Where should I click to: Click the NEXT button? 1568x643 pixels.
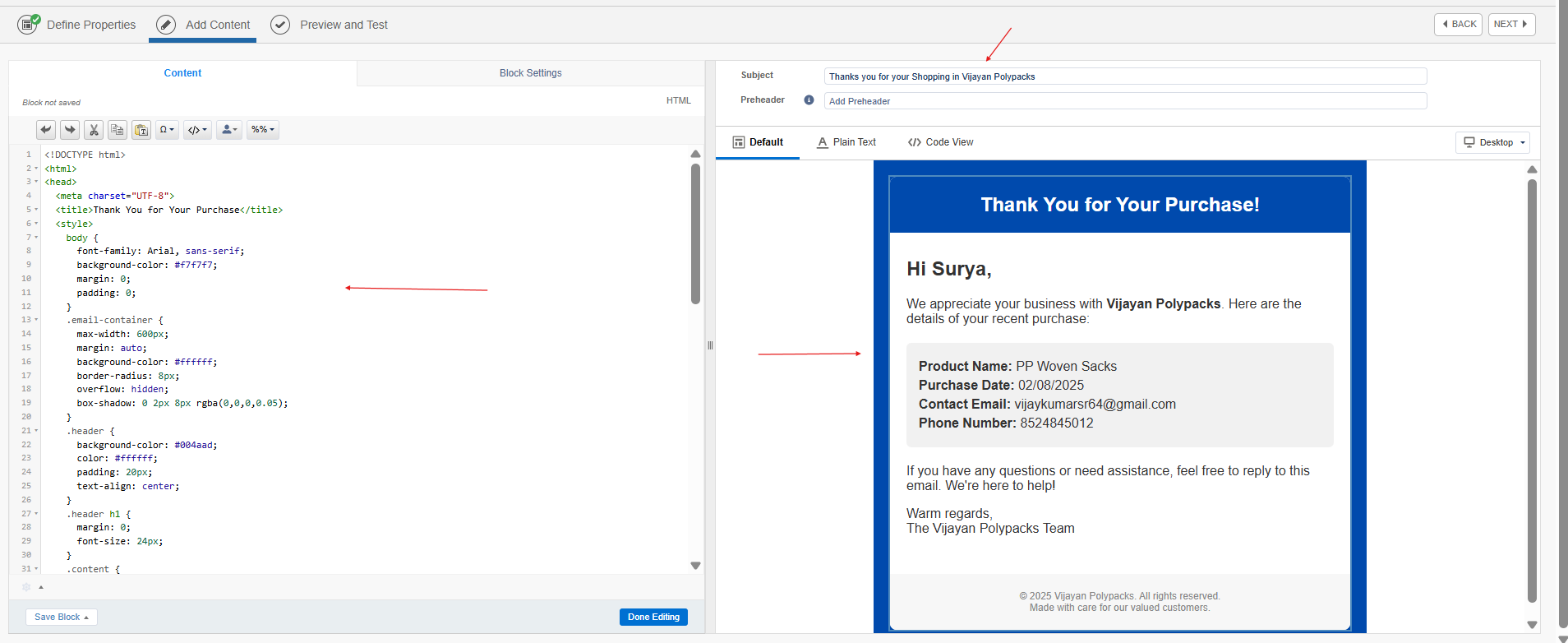click(1510, 25)
